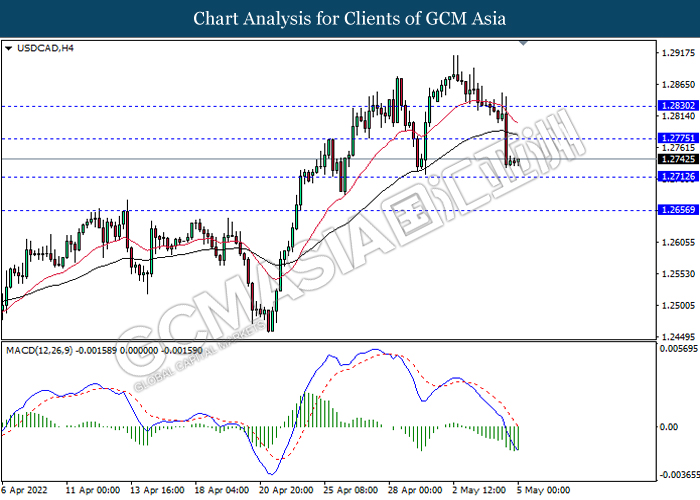
Task: Click the 1.24495 price scale value
Action: click(678, 337)
